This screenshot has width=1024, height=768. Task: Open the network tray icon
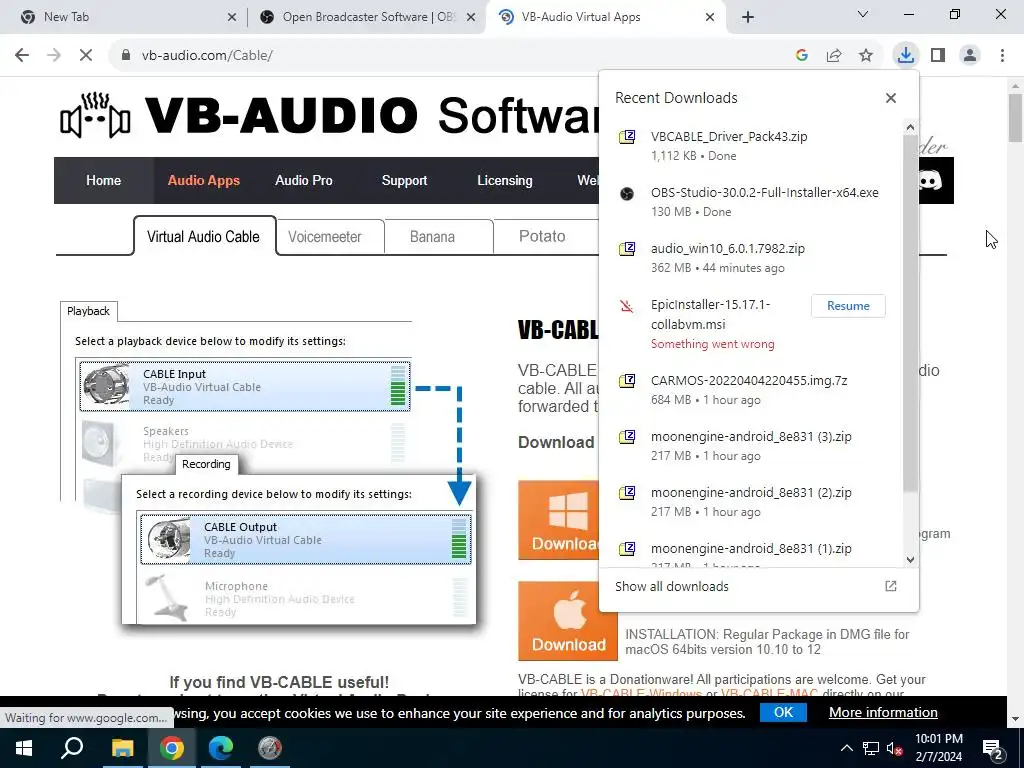[x=870, y=748]
